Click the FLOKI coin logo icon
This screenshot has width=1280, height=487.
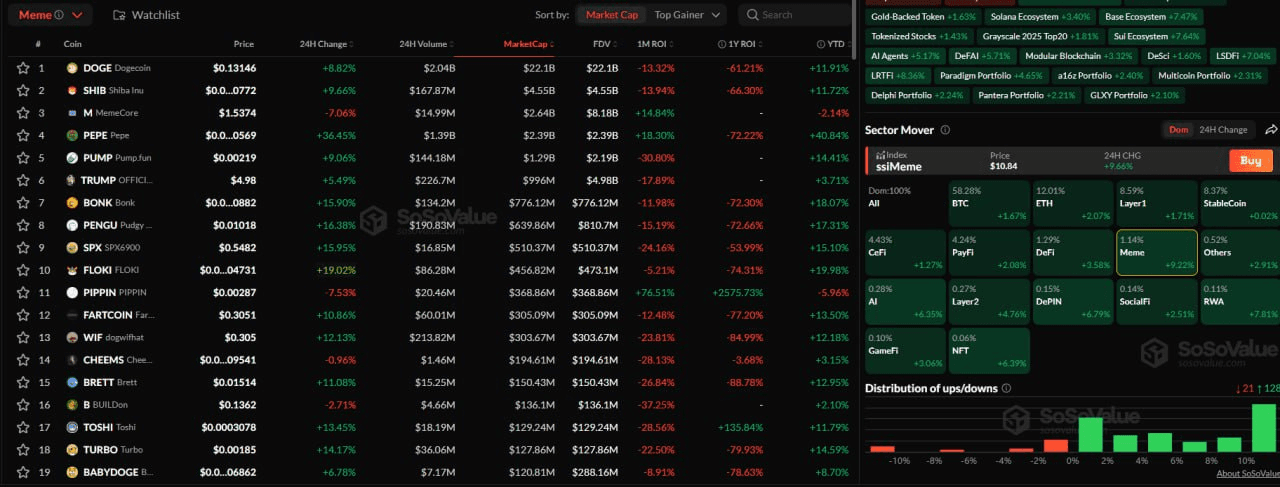[72, 270]
